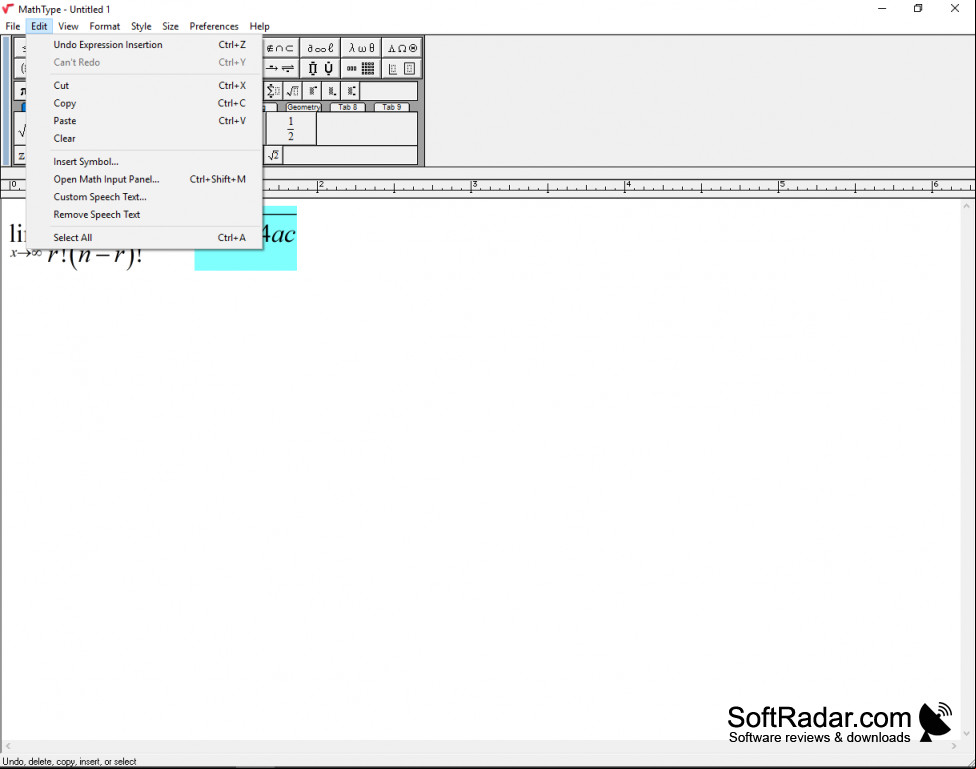Choose Custom Speech Text

(x=144, y=197)
